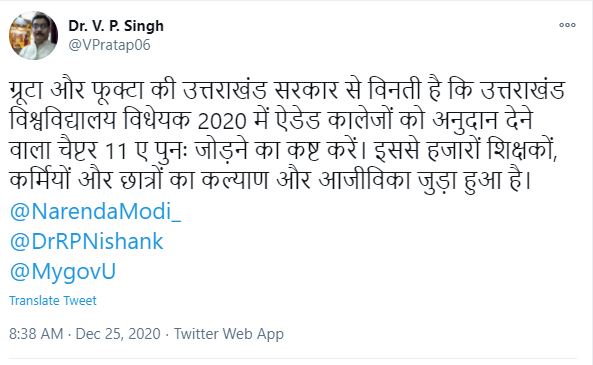Open the @MygovU mention
This screenshot has width=593, height=365.
click(x=62, y=272)
